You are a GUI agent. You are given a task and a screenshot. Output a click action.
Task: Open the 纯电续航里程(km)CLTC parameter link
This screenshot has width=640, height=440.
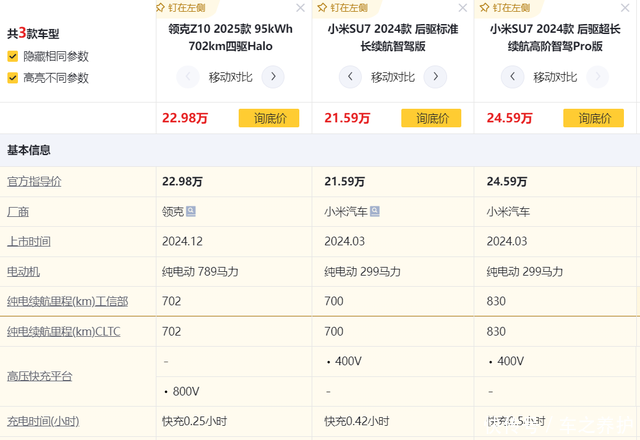pyautogui.click(x=63, y=331)
